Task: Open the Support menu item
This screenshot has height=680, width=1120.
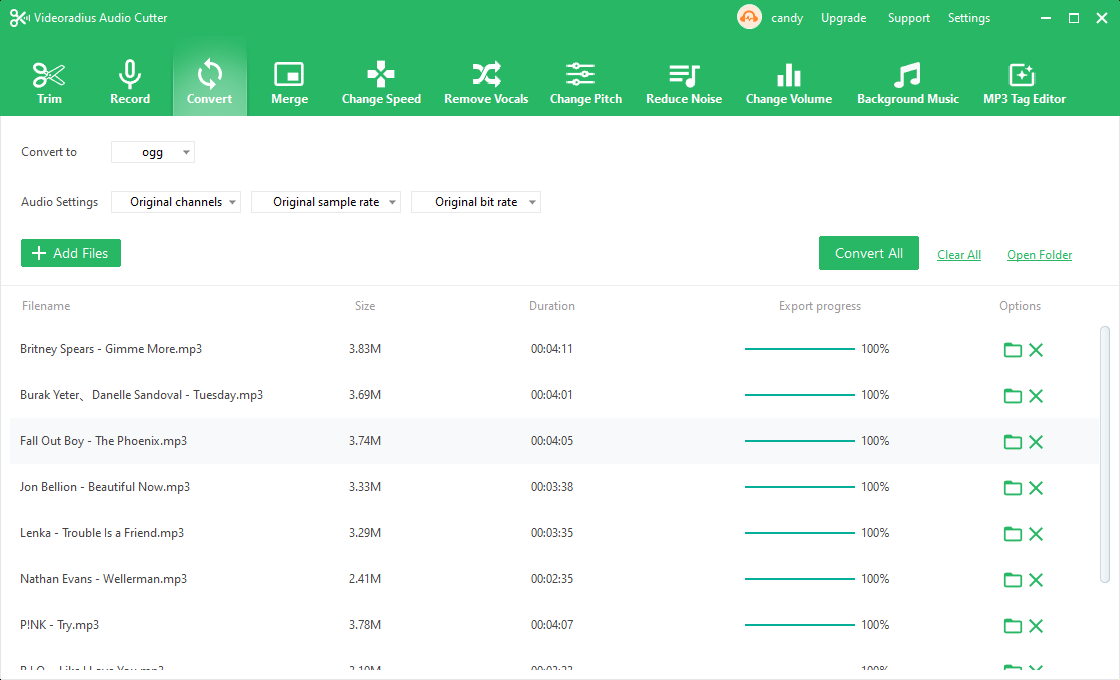Action: [909, 18]
